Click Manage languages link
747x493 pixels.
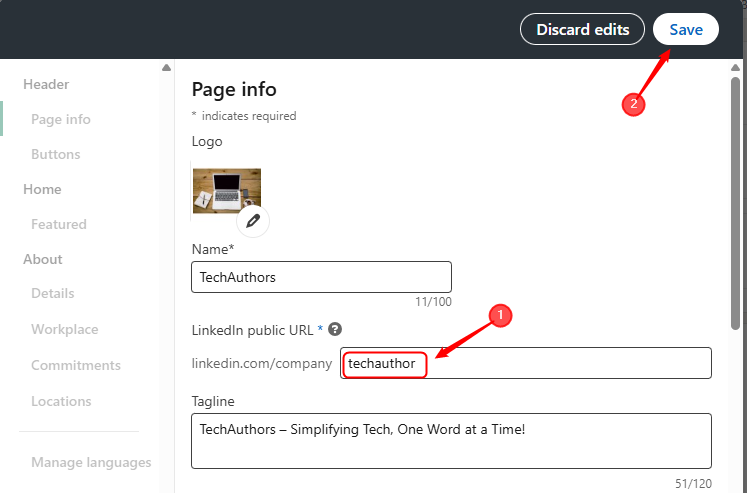pos(91,463)
